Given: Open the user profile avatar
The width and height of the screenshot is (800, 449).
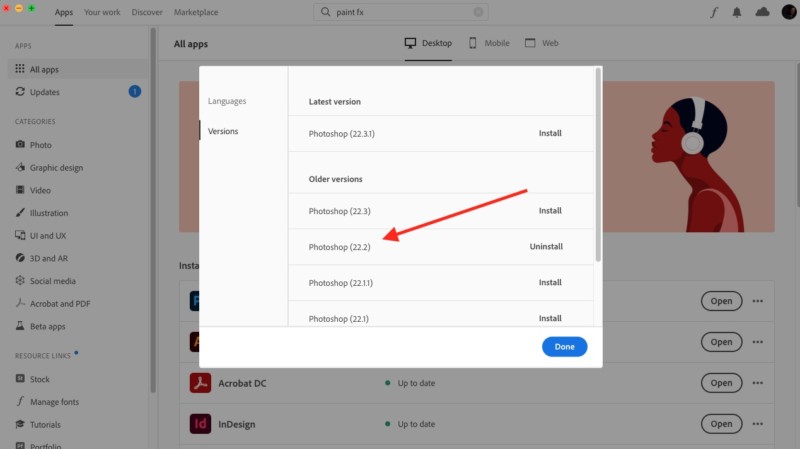Looking at the screenshot, I should [x=788, y=12].
